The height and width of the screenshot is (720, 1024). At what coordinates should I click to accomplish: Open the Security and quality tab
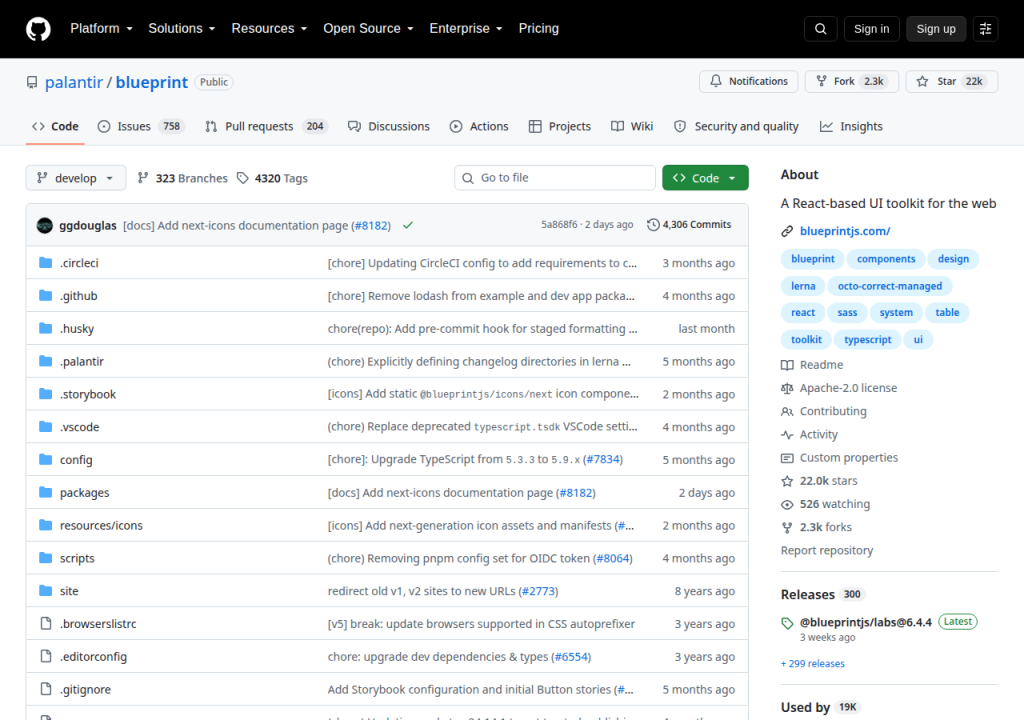point(736,126)
